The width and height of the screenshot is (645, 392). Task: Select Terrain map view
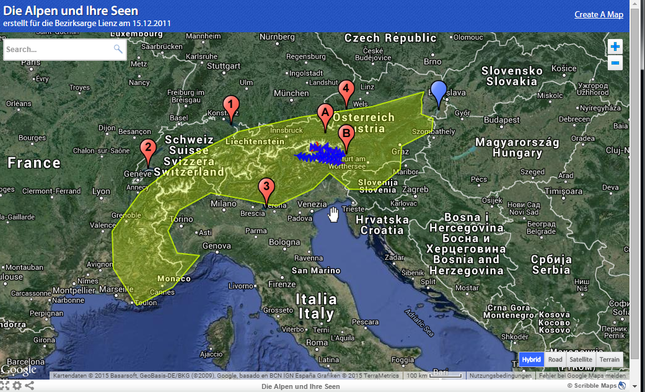pos(609,360)
